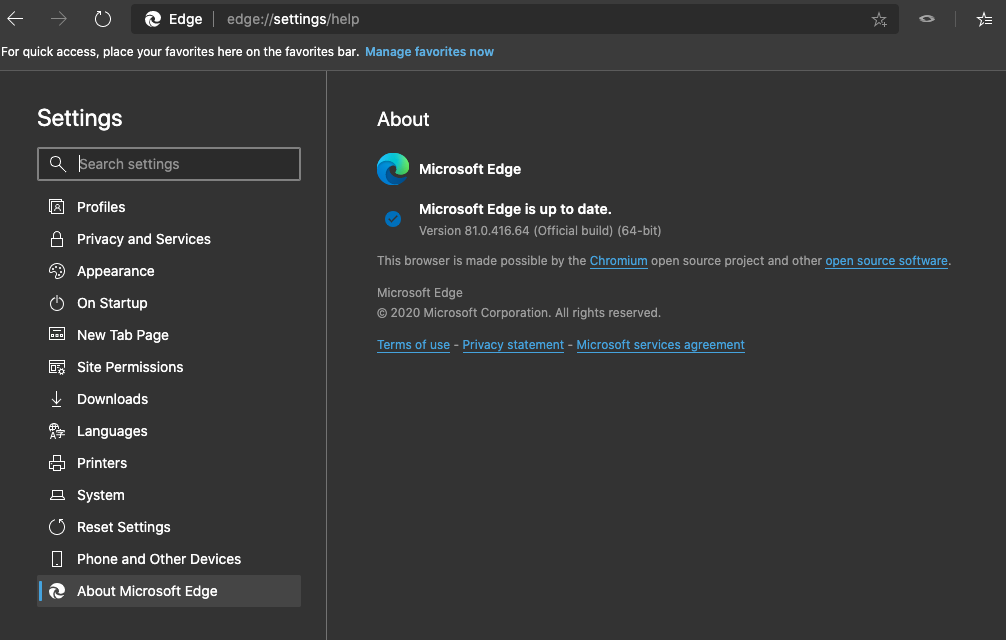Click the extension icon beside the address bar

[926, 19]
